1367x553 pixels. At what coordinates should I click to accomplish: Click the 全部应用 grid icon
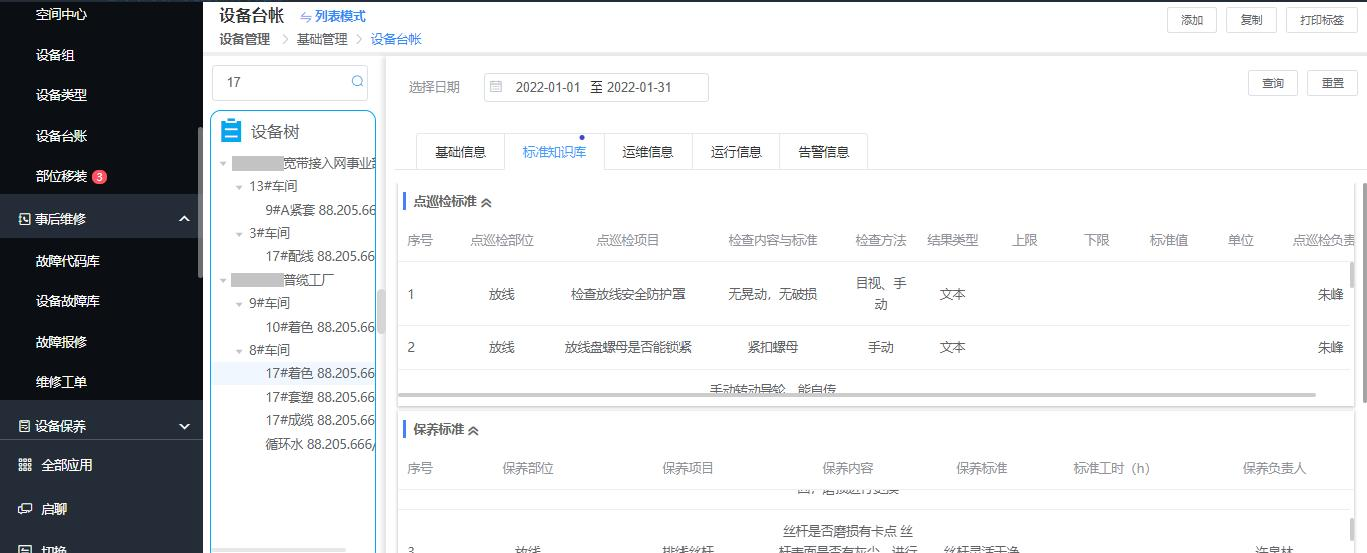coord(25,465)
